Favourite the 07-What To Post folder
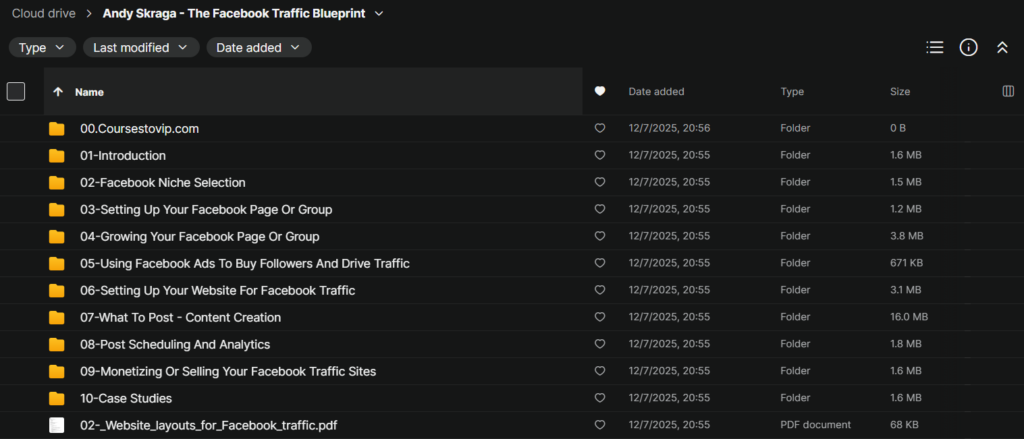Viewport: 1024px width, 439px height. point(600,318)
